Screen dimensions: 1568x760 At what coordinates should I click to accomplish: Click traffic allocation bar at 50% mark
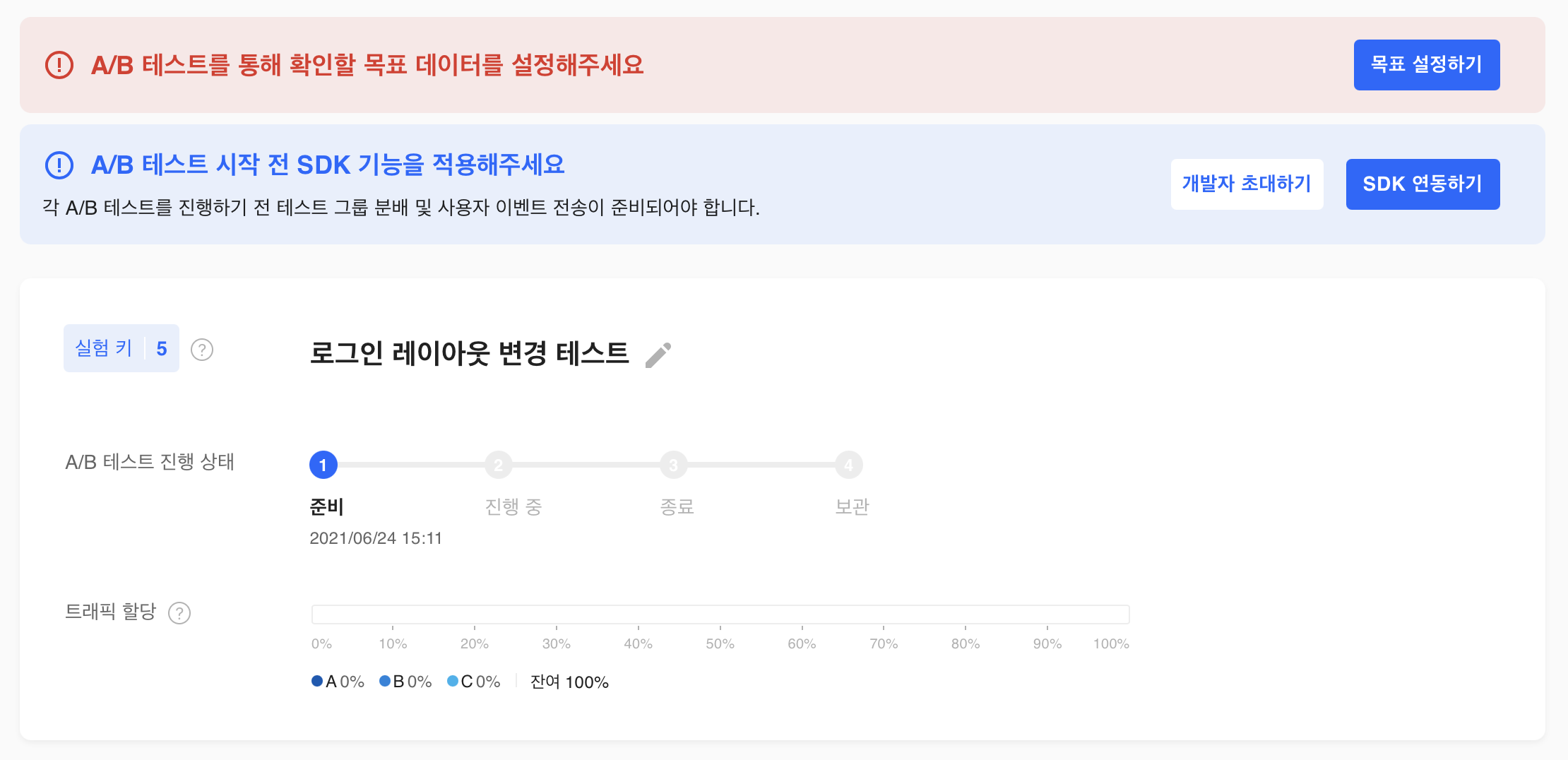tap(720, 614)
